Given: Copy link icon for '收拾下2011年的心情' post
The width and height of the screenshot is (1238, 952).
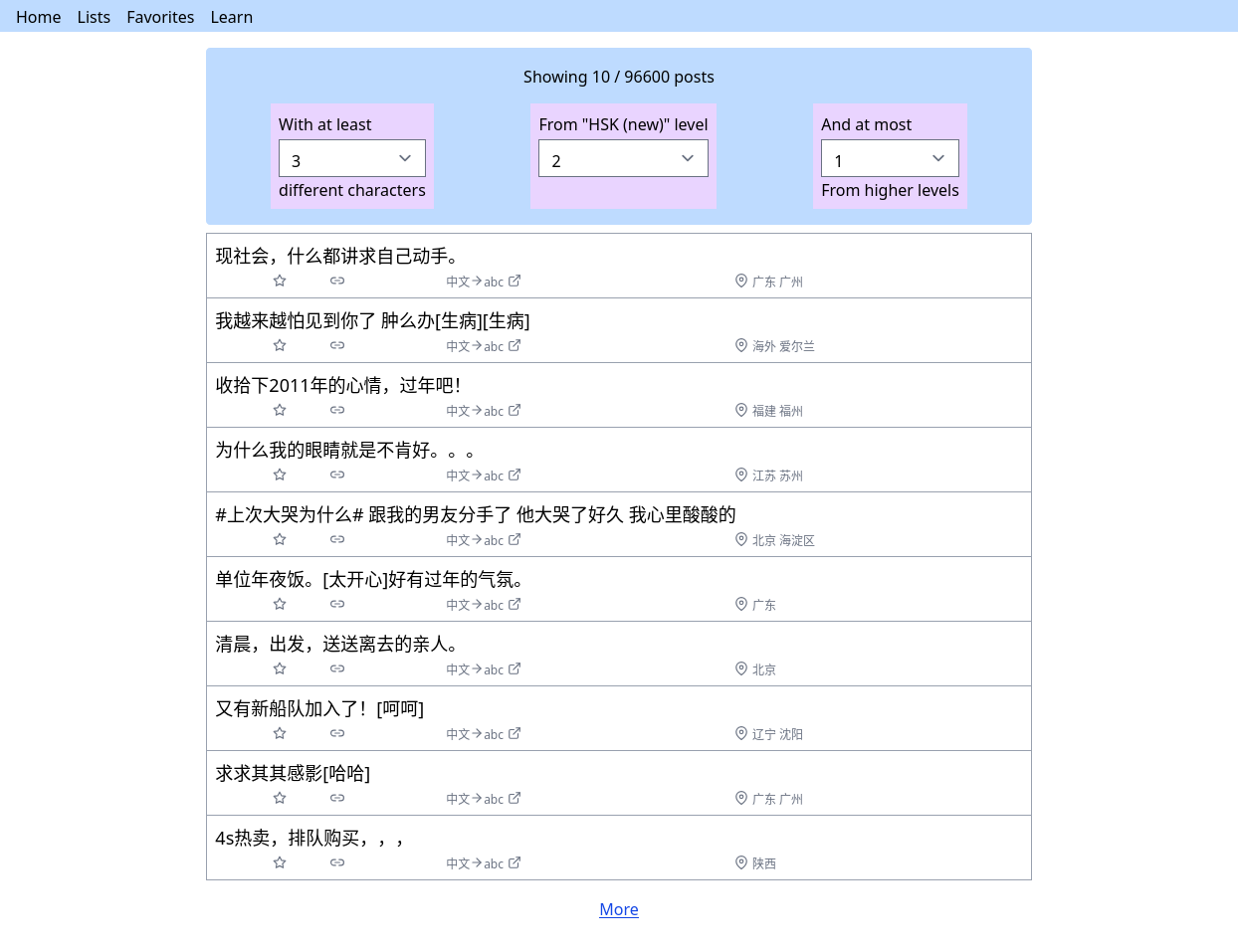Looking at the screenshot, I should [337, 411].
